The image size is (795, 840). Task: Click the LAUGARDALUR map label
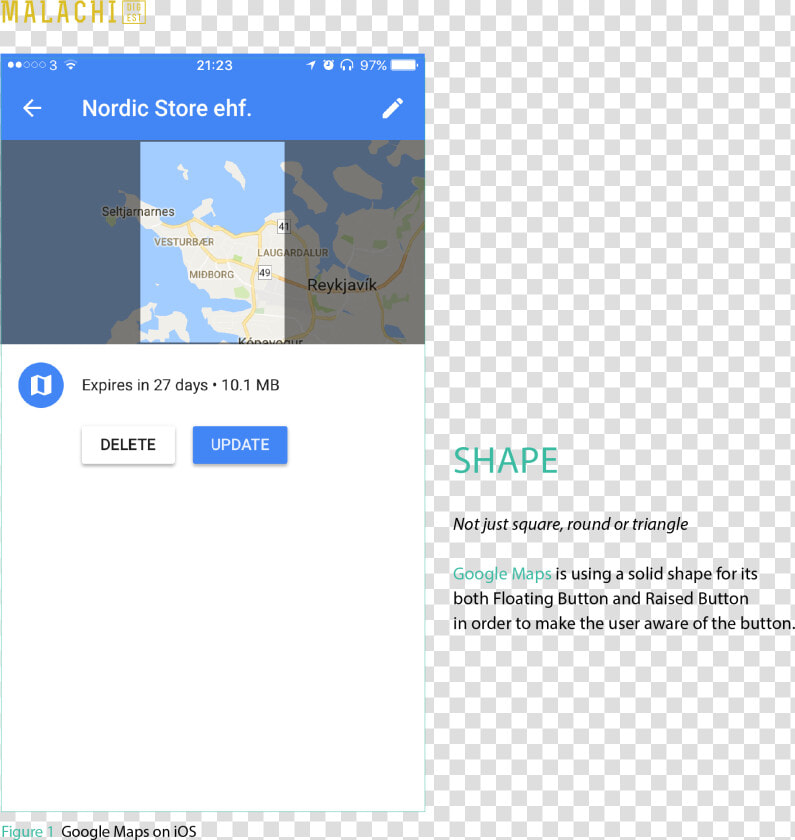pyautogui.click(x=292, y=252)
